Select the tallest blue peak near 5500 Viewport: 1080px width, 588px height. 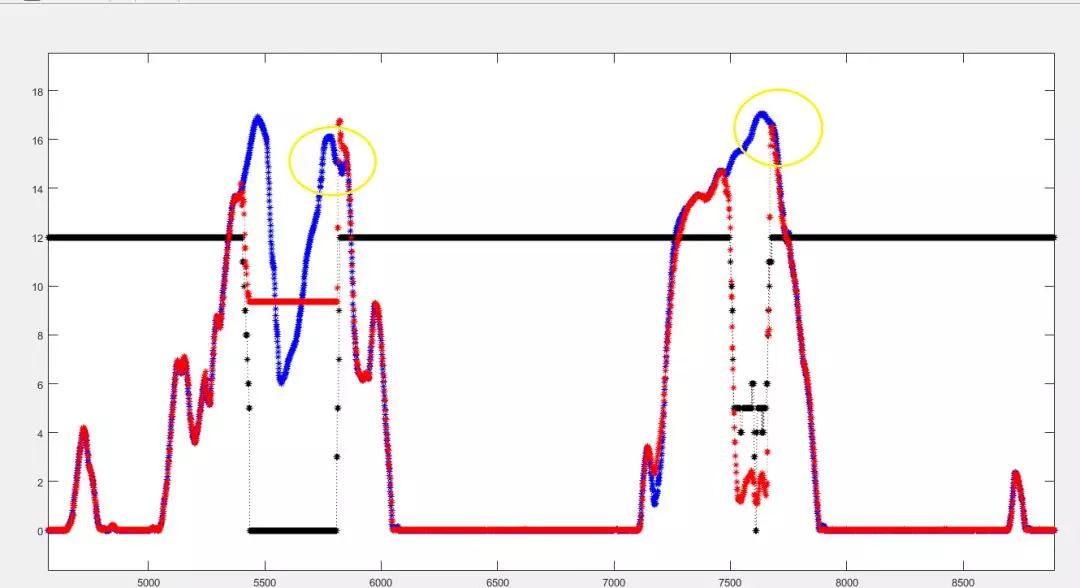[258, 118]
